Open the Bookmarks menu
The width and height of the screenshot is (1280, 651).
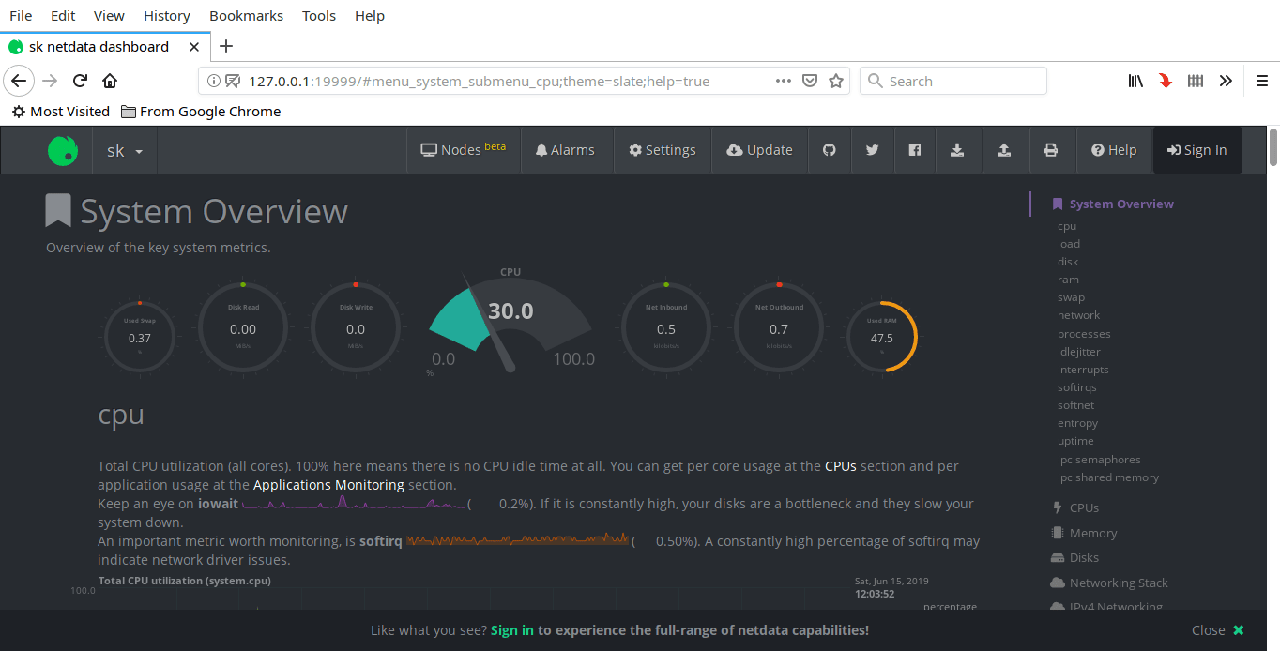pos(246,16)
